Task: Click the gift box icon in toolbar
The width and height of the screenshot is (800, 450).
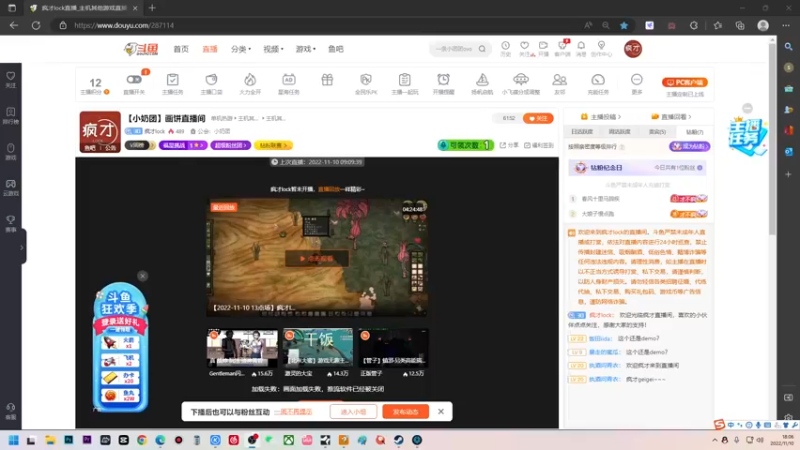Action: (x=327, y=80)
